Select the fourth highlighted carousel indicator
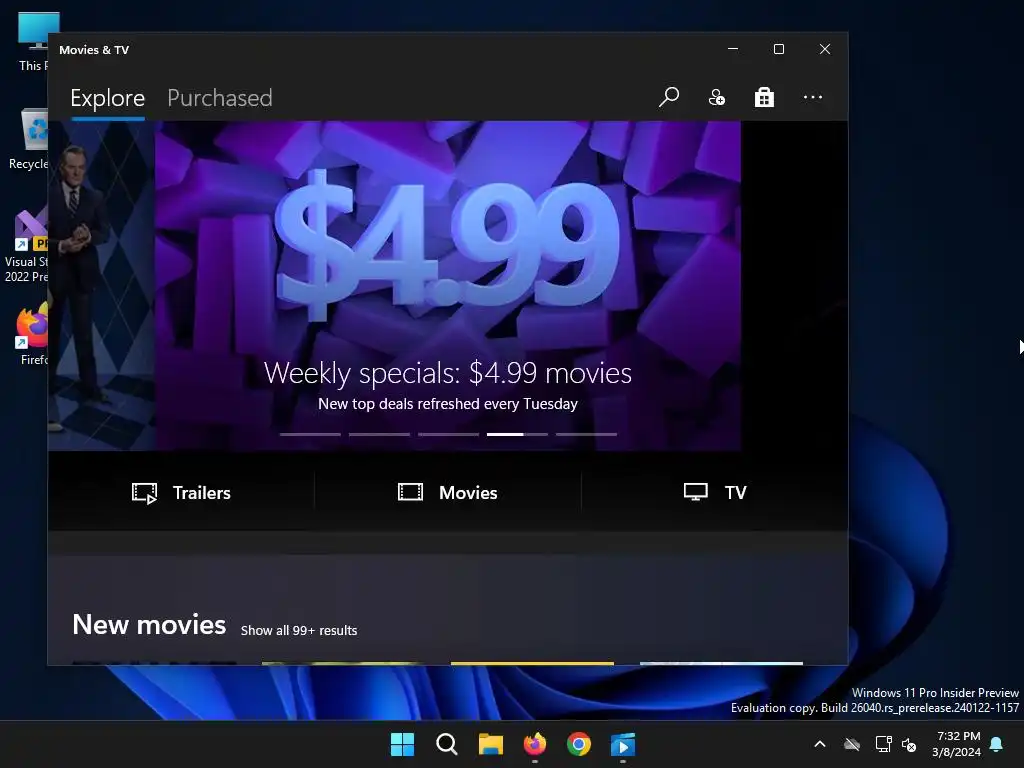Viewport: 1024px width, 768px height. tap(517, 434)
